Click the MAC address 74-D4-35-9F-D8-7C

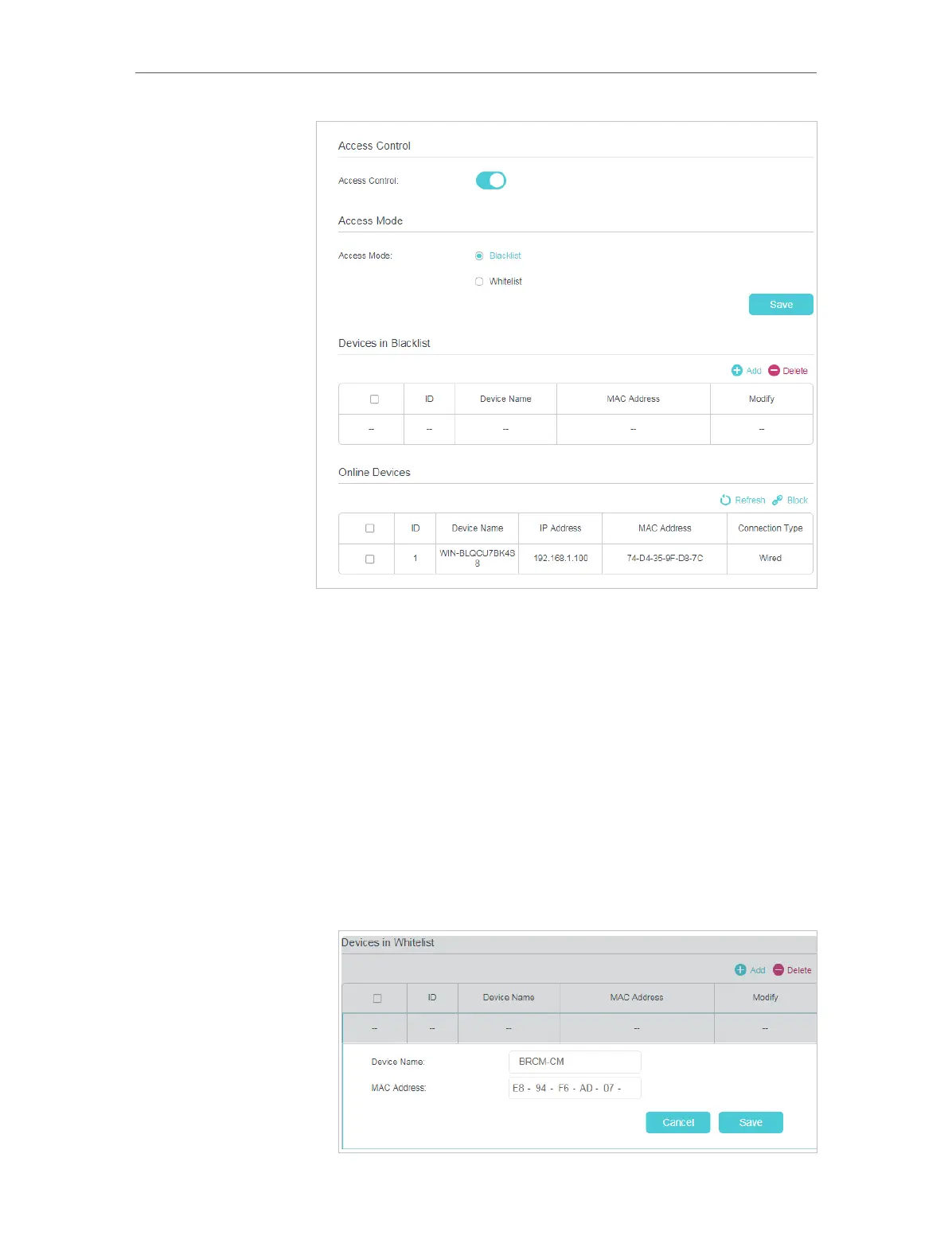click(x=665, y=559)
